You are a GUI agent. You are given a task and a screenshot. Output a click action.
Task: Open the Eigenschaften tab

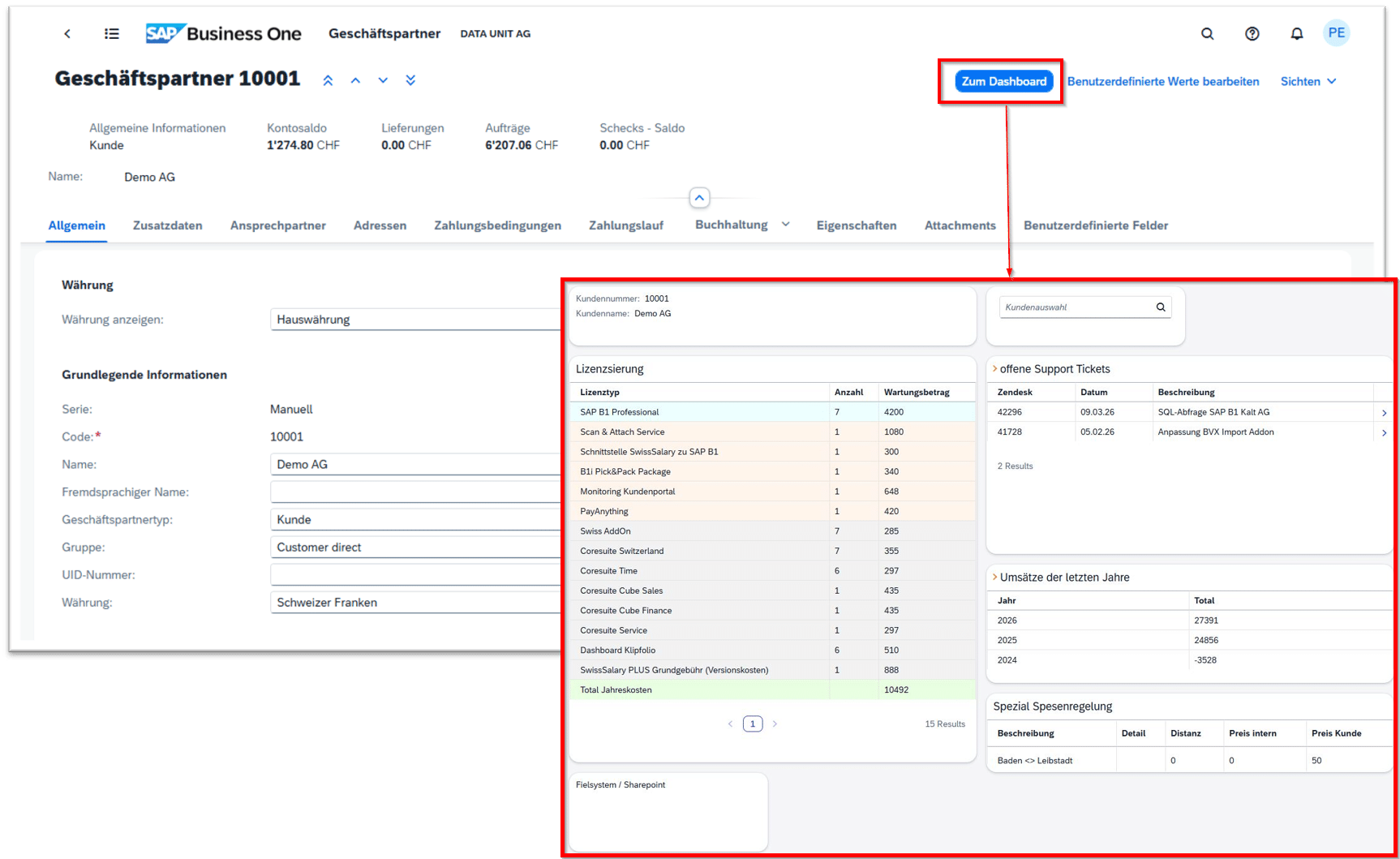(857, 225)
